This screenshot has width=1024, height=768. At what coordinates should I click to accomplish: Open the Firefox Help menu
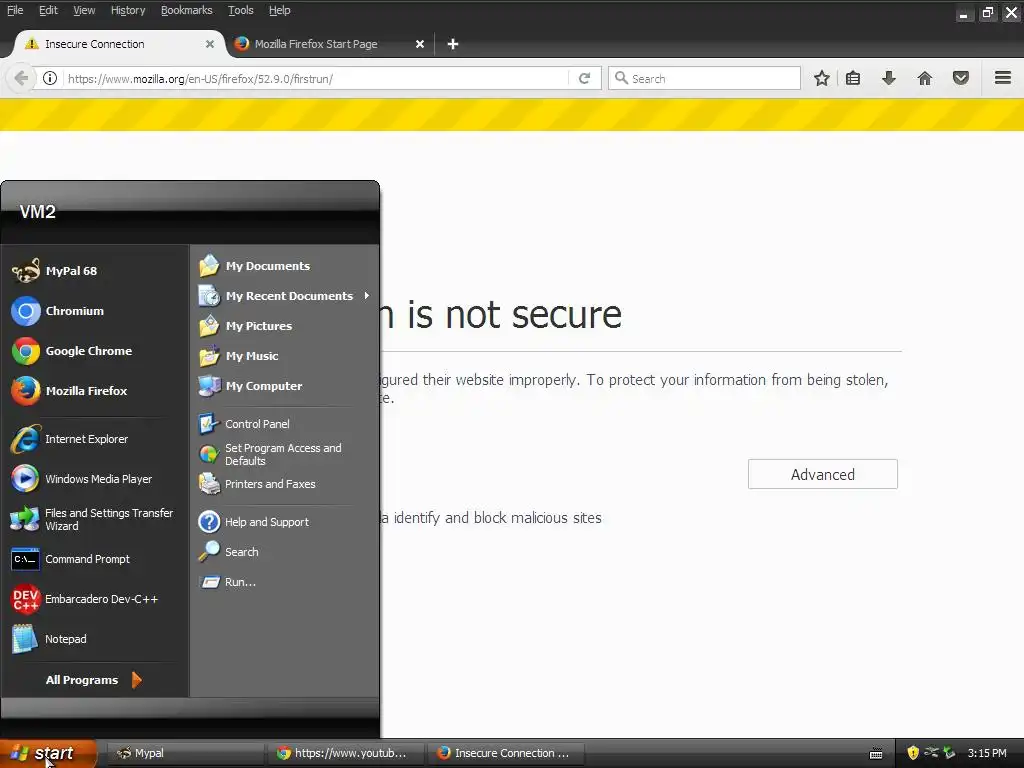[280, 10]
